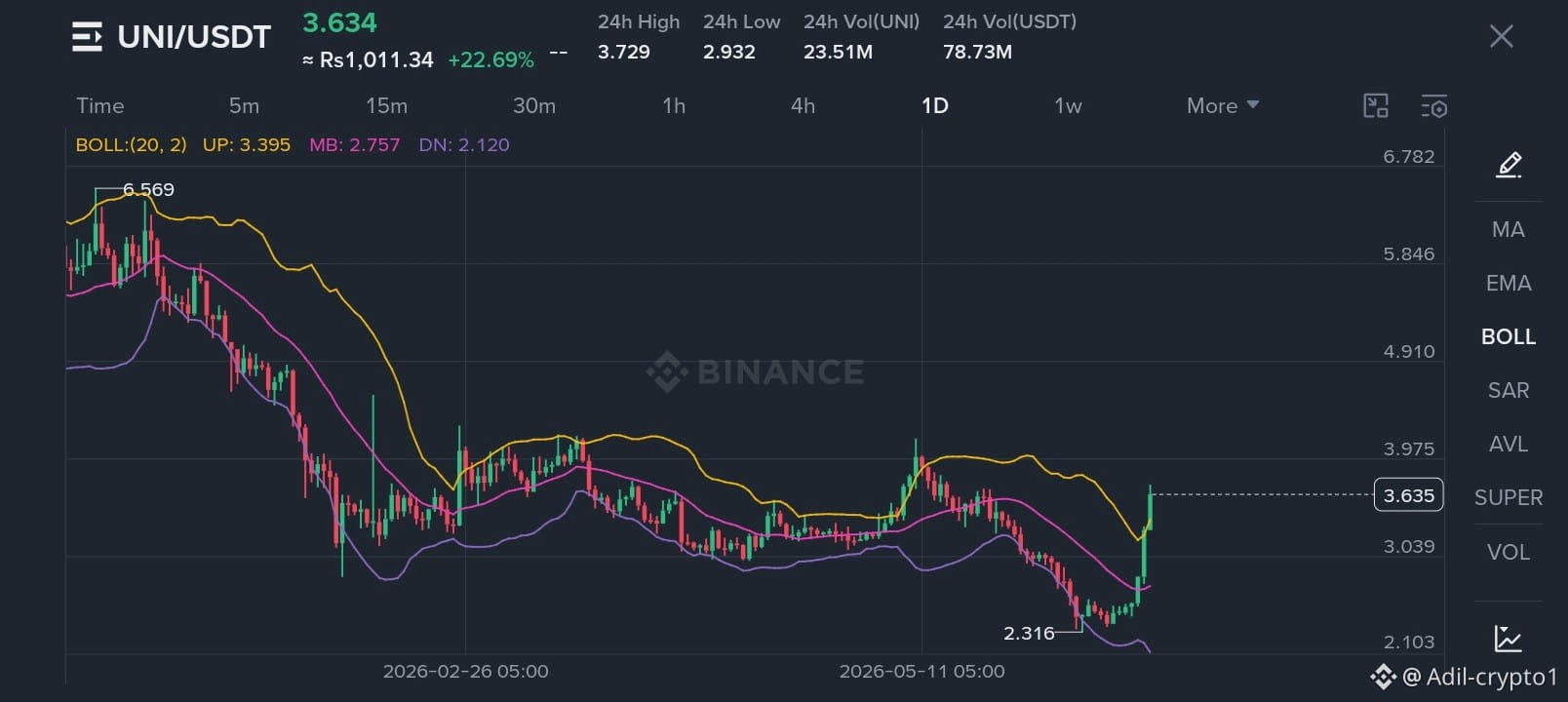Enable the SAR indicator

click(x=1508, y=390)
